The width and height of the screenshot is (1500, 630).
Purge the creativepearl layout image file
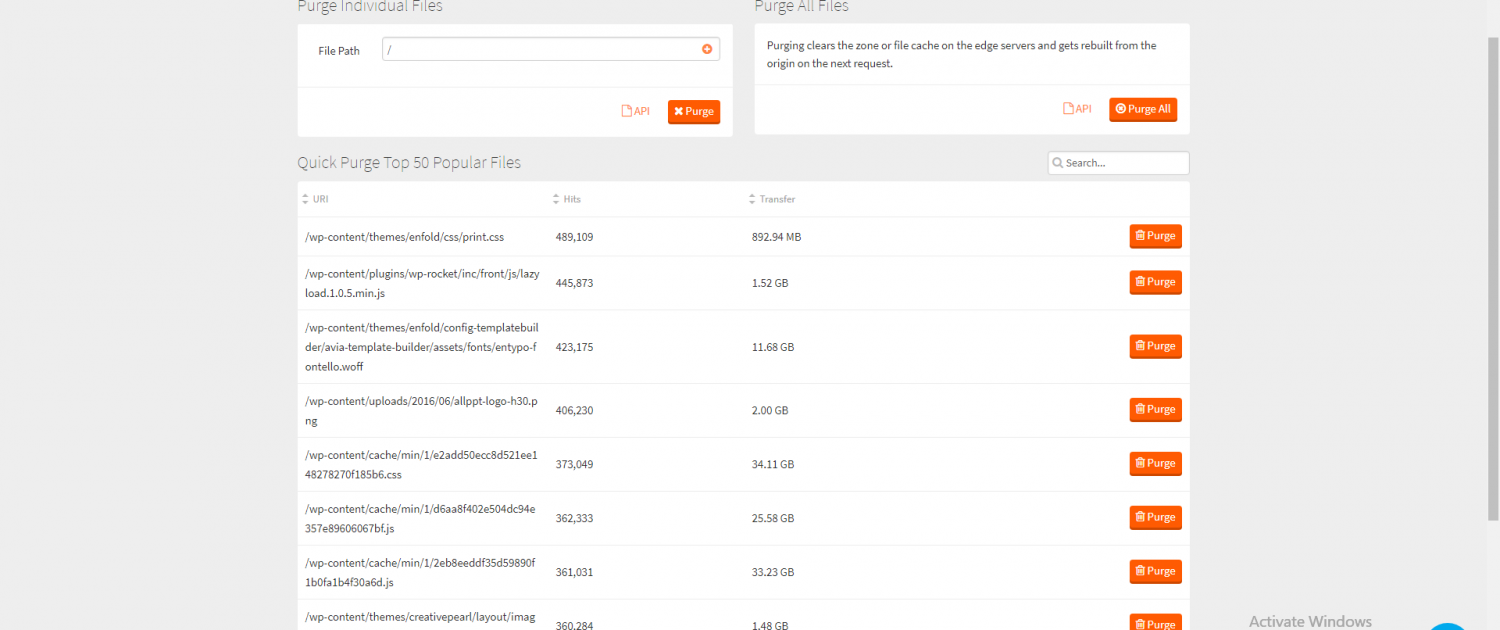point(1155,622)
